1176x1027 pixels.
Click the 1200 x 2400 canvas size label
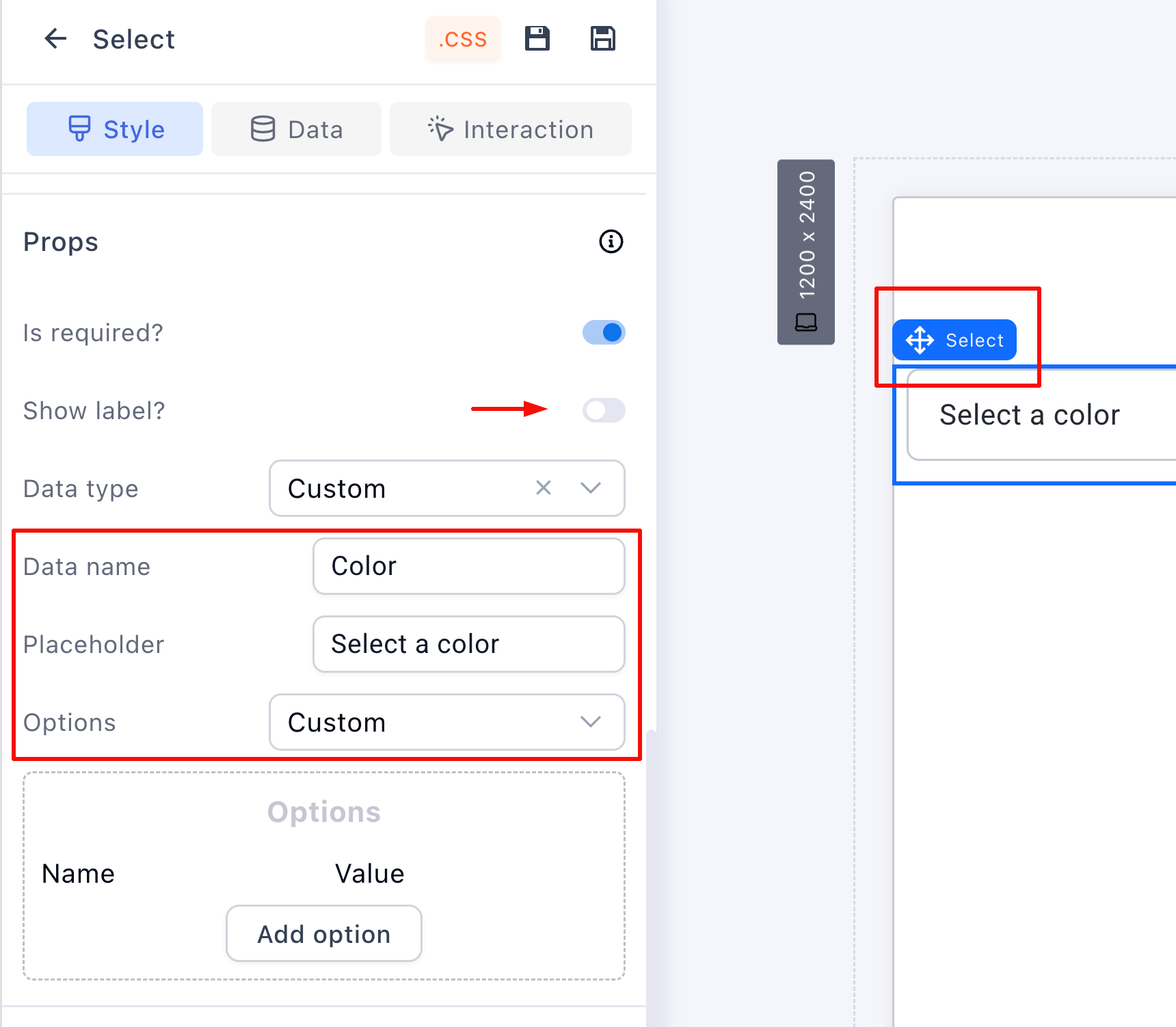[807, 235]
